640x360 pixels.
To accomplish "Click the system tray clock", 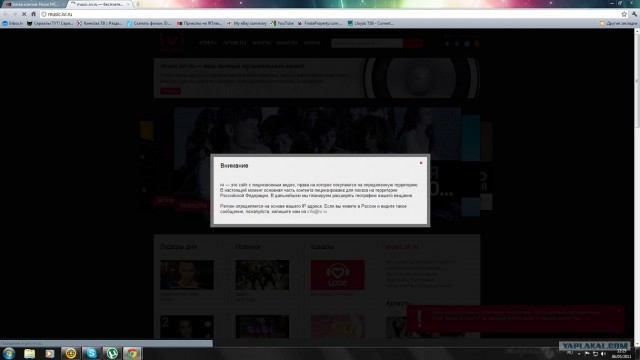I will pyautogui.click(x=622, y=354).
